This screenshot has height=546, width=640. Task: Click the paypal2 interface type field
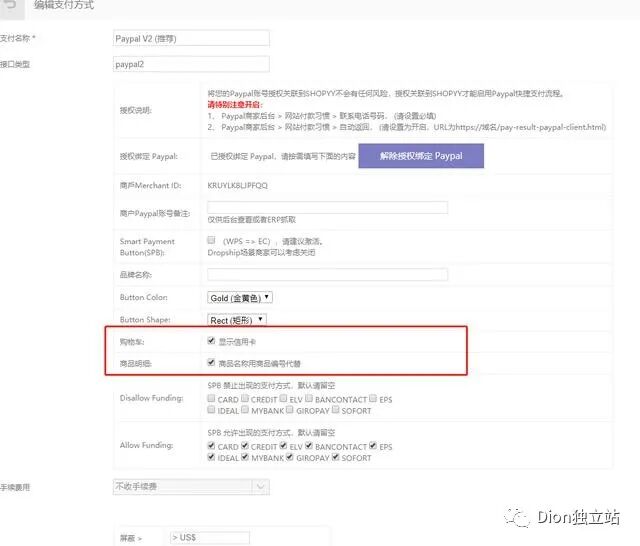191,64
